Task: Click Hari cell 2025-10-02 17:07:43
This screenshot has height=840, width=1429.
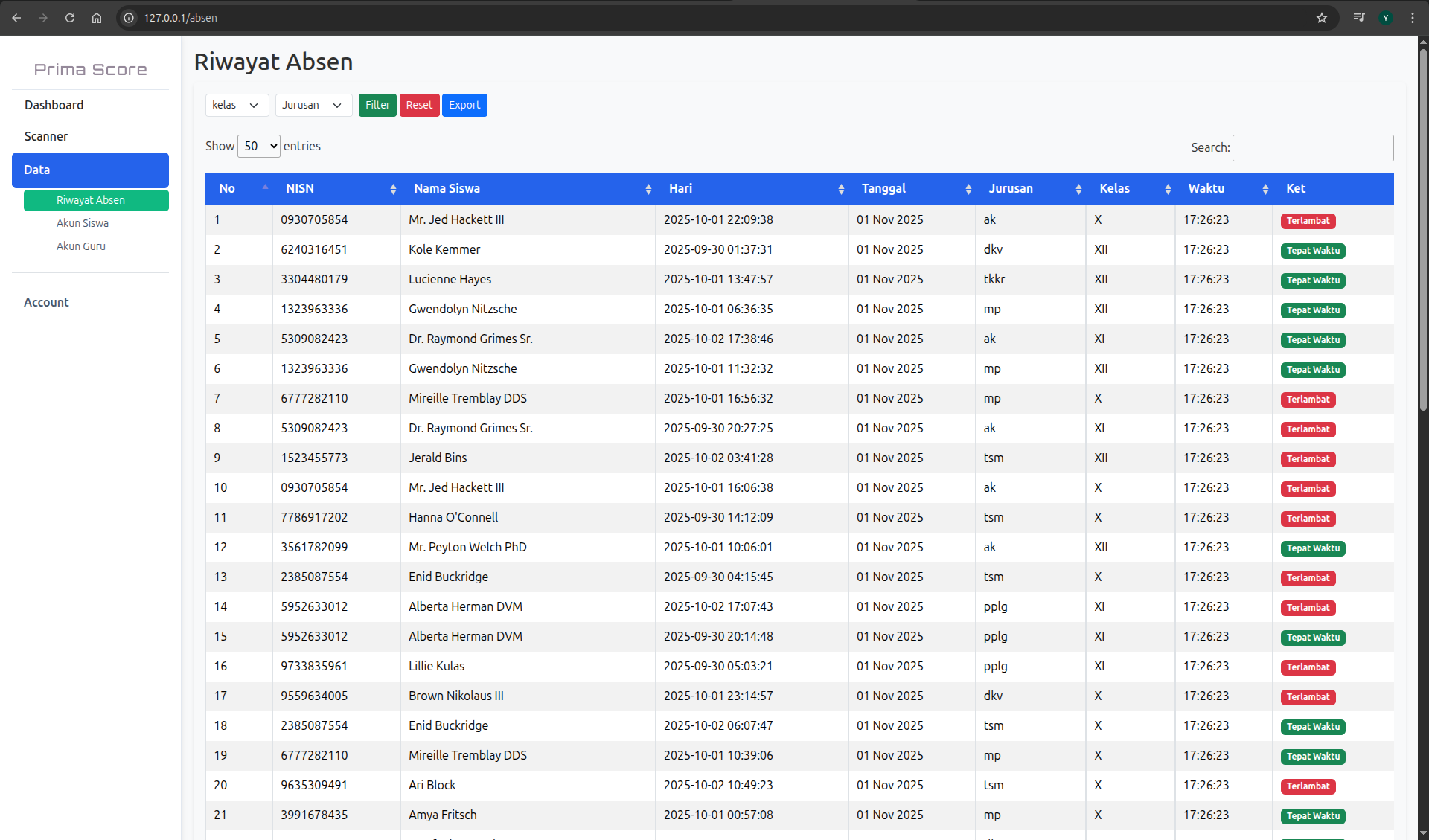Action: click(718, 607)
